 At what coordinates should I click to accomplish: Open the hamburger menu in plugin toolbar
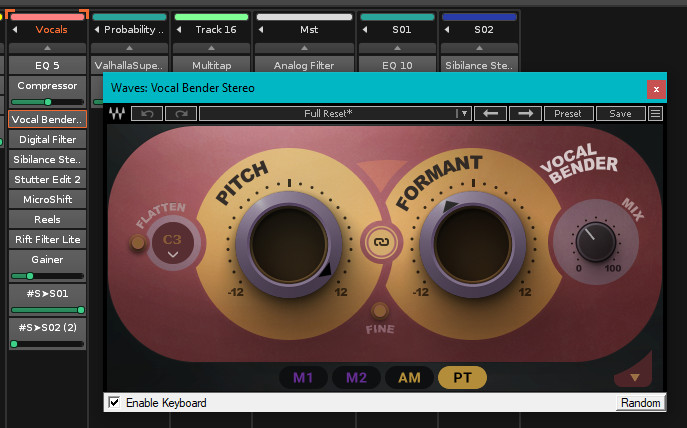tap(655, 113)
